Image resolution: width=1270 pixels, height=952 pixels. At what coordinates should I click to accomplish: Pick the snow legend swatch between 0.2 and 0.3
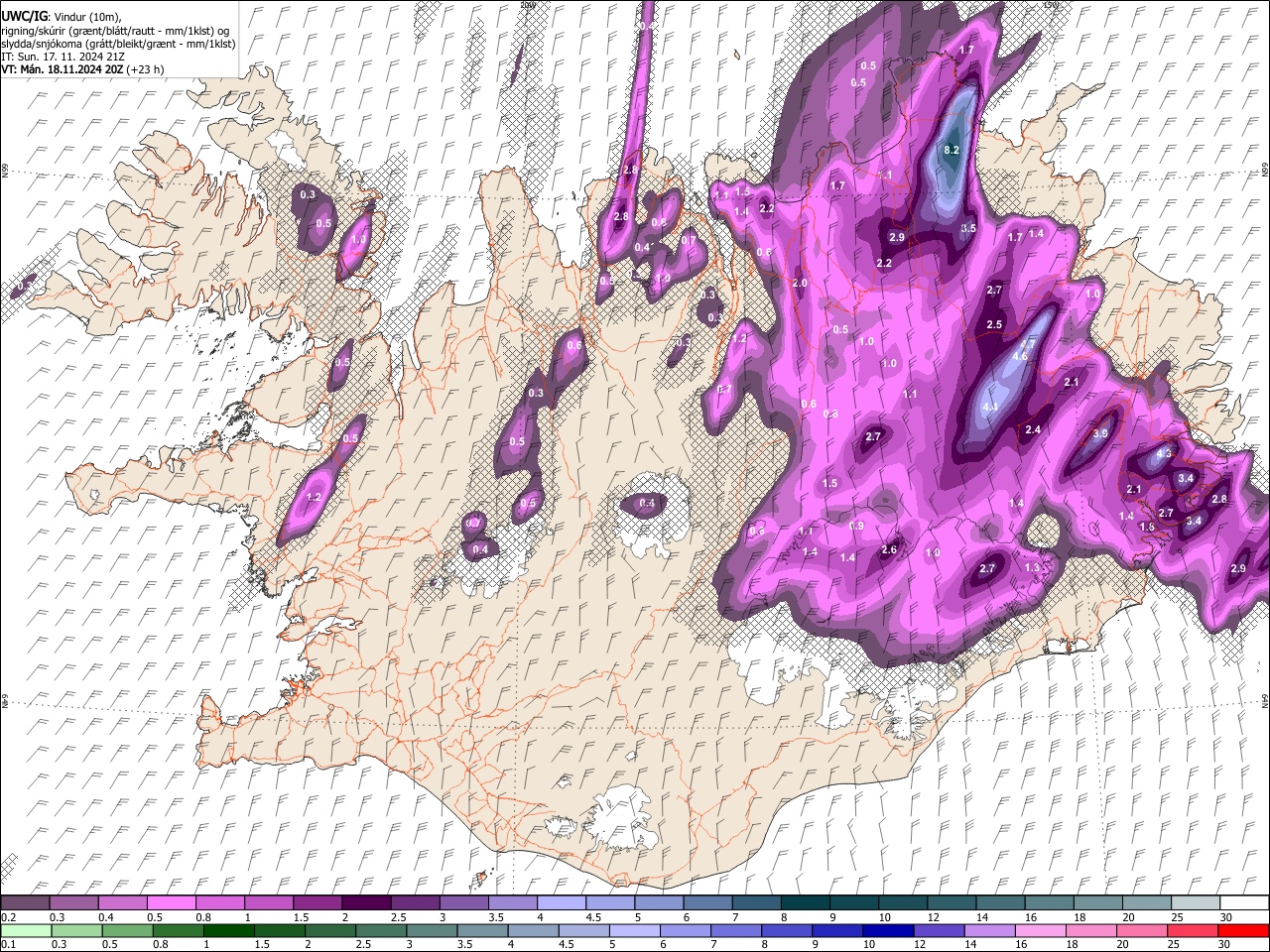tap(26, 903)
